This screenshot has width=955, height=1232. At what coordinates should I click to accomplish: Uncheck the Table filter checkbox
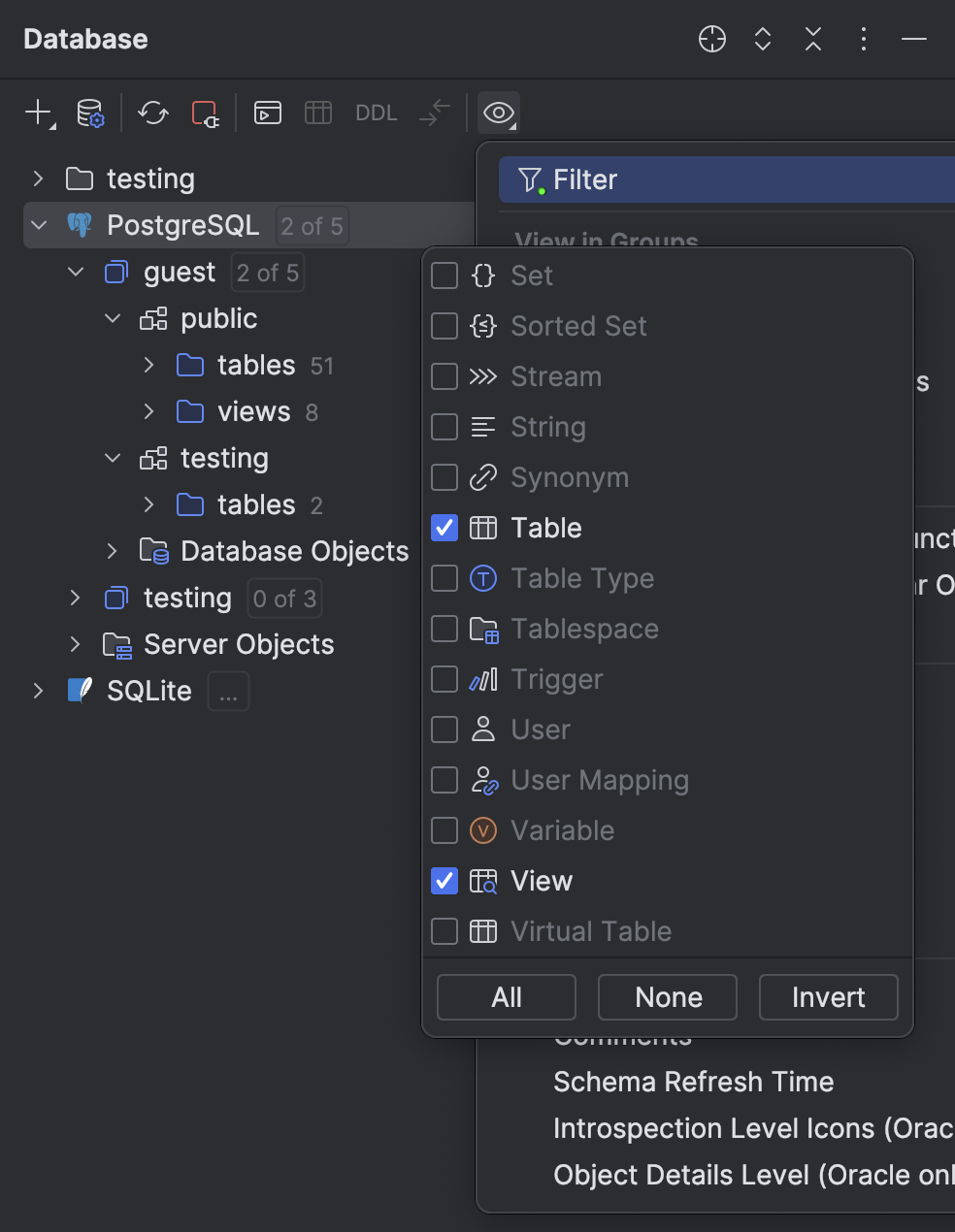click(x=444, y=528)
